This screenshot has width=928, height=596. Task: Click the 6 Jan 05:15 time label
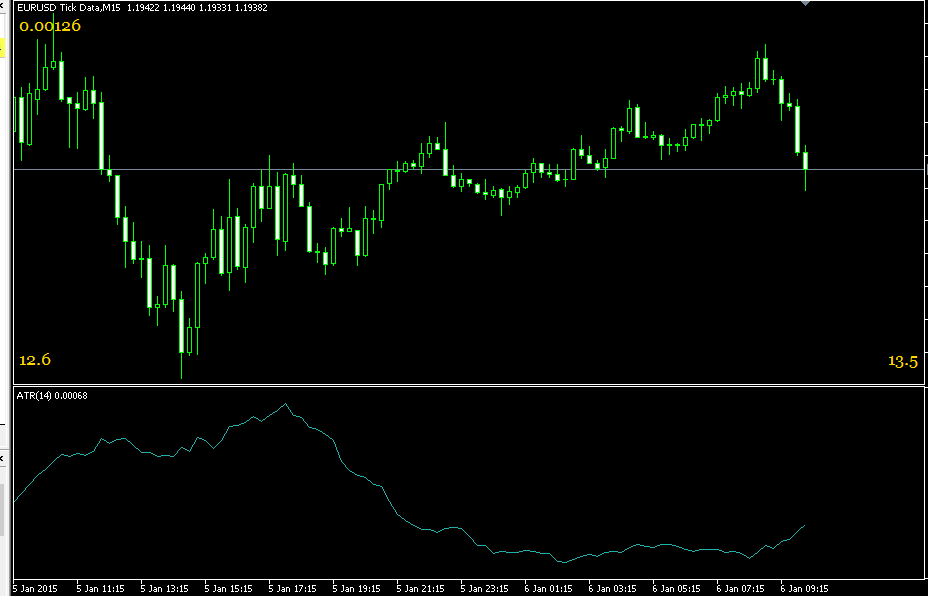(676, 589)
